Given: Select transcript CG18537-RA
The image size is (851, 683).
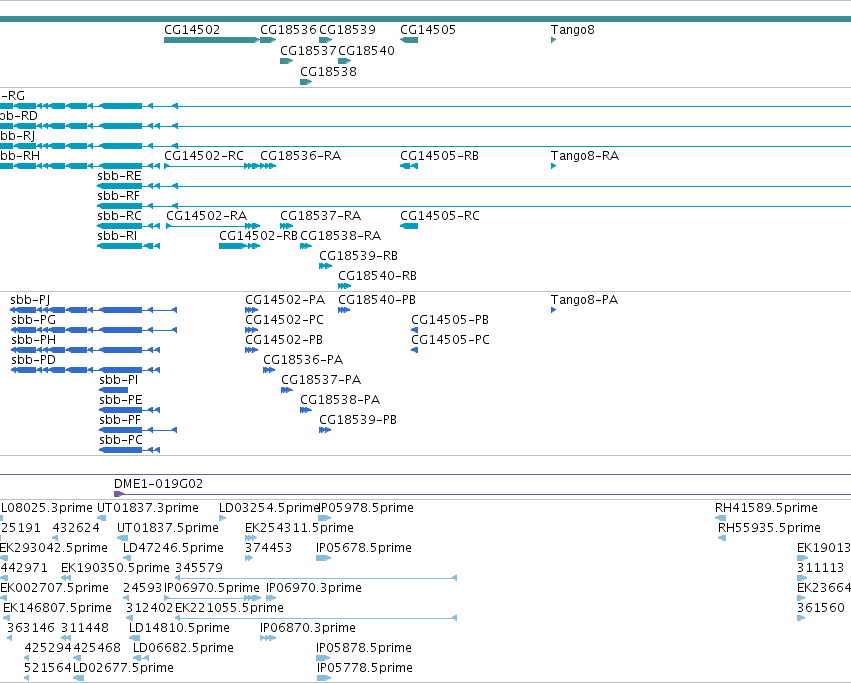Looking at the screenshot, I should tap(287, 226).
